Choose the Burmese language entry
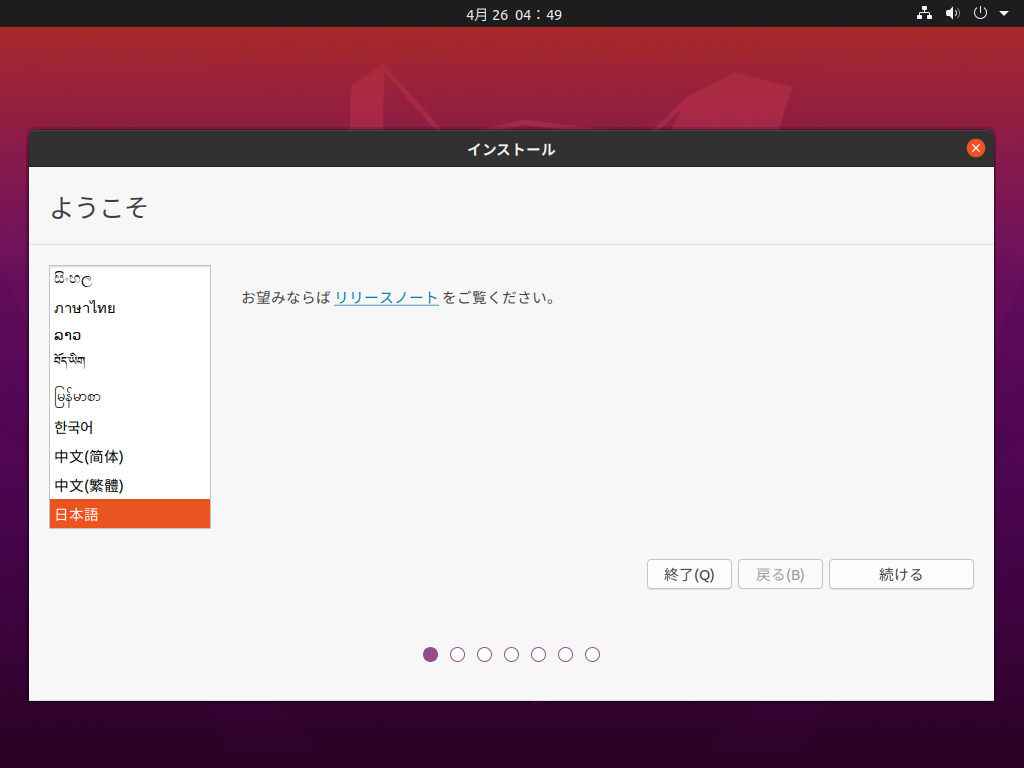 pyautogui.click(x=130, y=396)
